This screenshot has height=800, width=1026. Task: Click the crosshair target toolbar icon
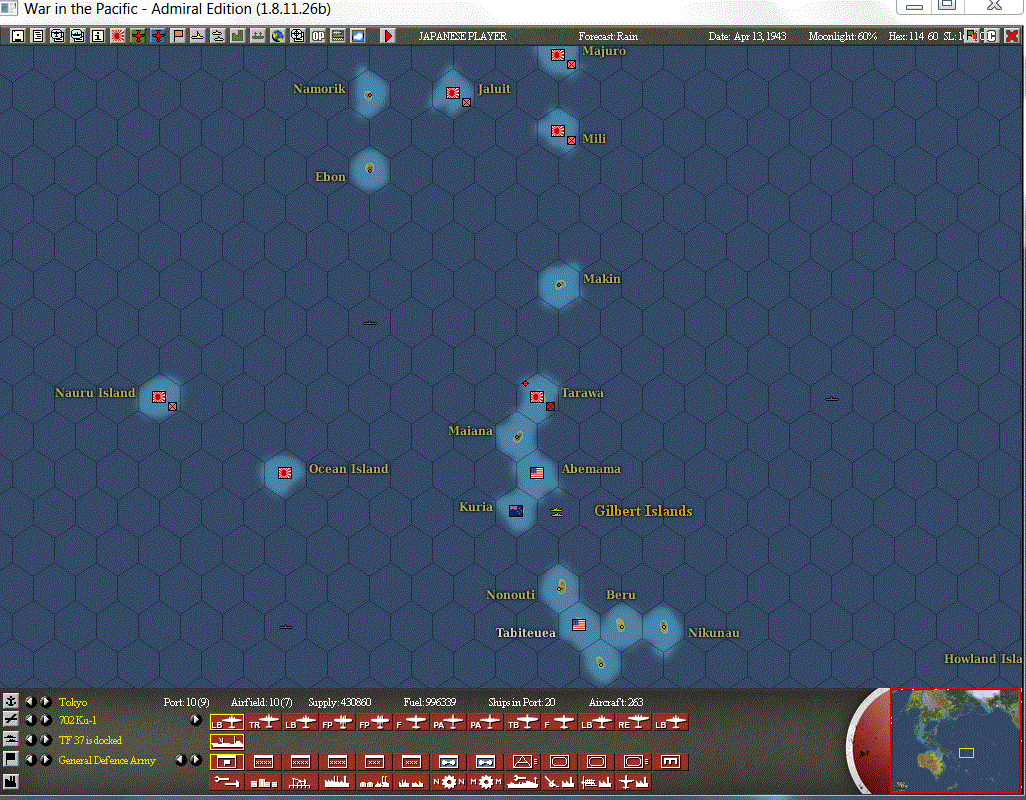tap(298, 36)
